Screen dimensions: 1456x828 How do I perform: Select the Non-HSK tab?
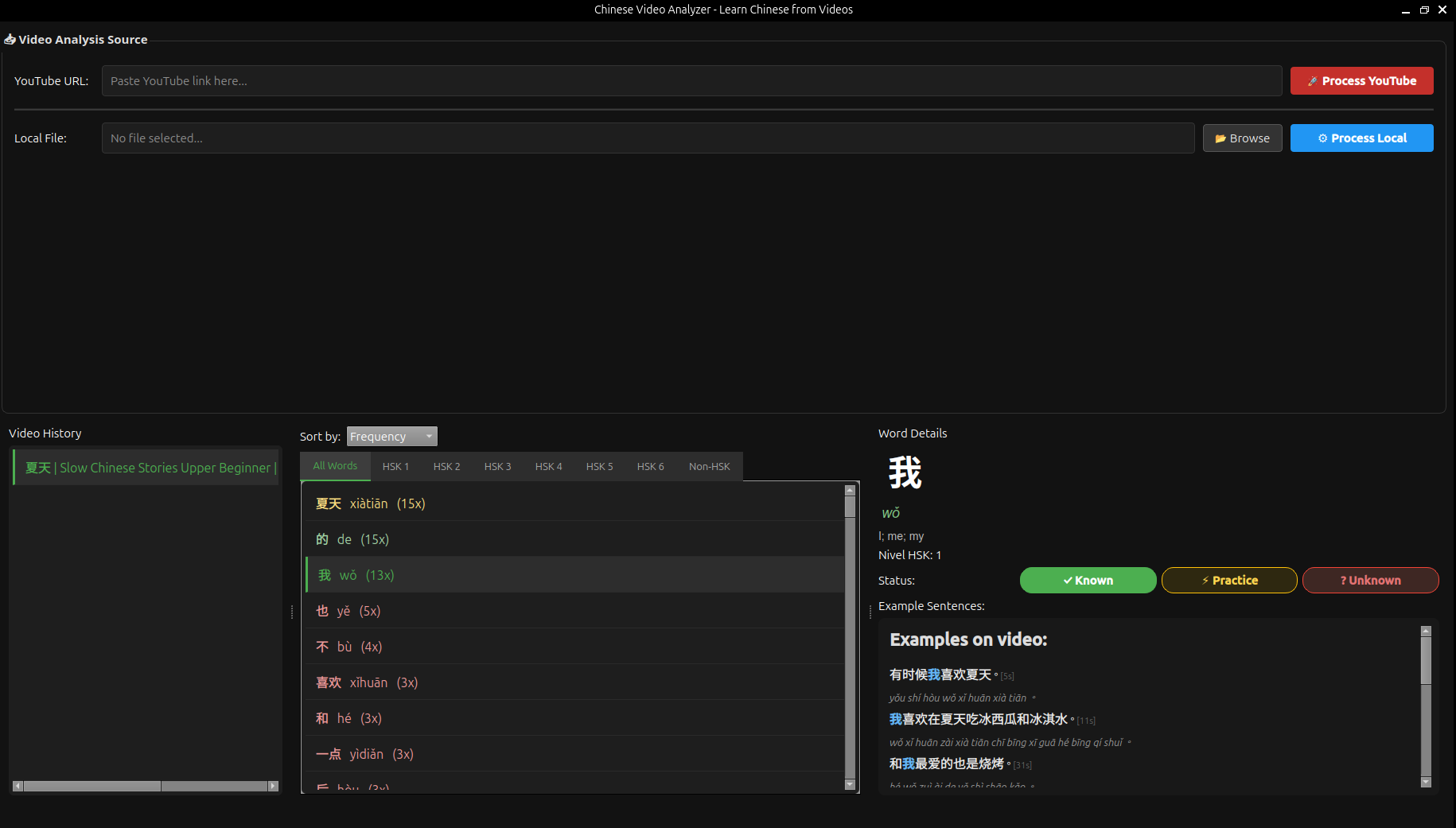[709, 467]
